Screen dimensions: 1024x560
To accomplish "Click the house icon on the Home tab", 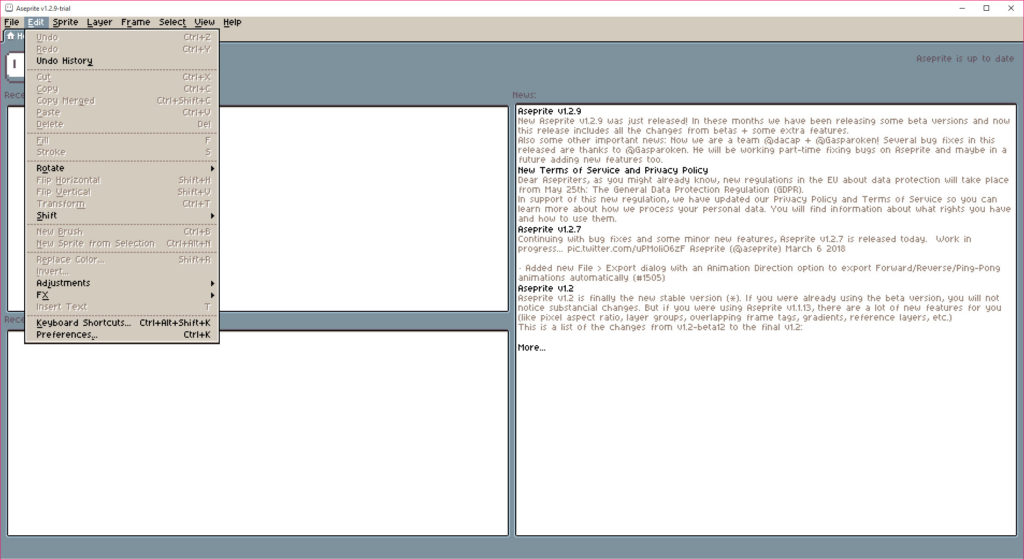I will click(x=11, y=35).
